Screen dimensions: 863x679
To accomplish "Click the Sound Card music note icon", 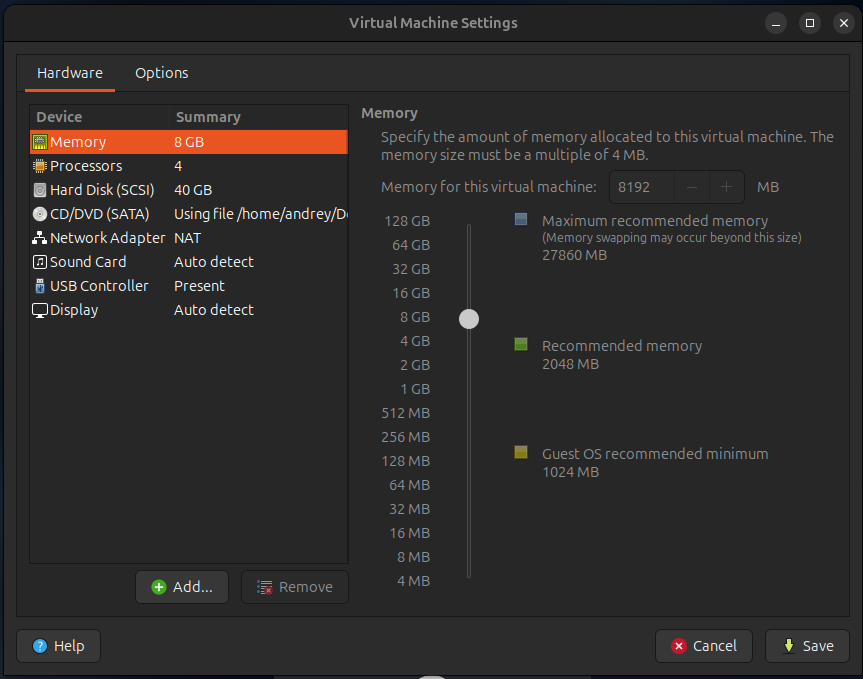I will (40, 262).
